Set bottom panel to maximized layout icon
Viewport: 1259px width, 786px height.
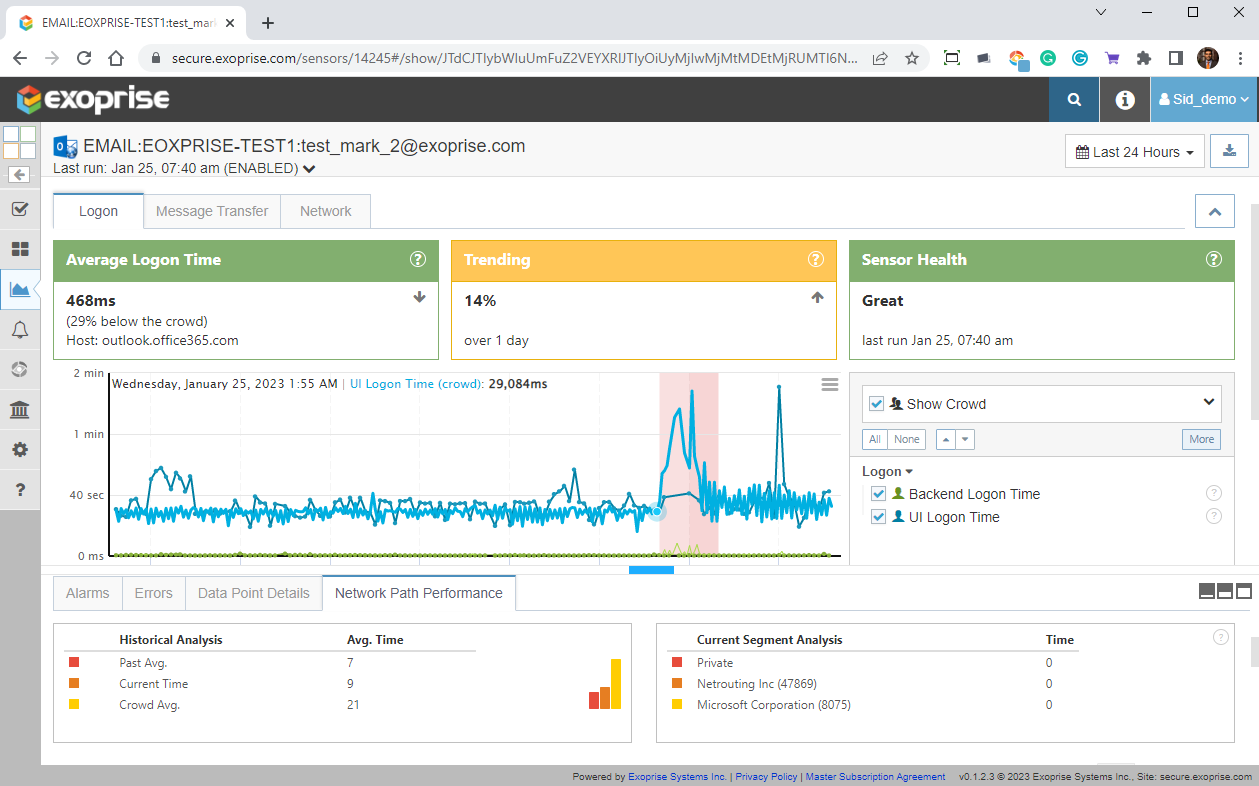click(1244, 591)
